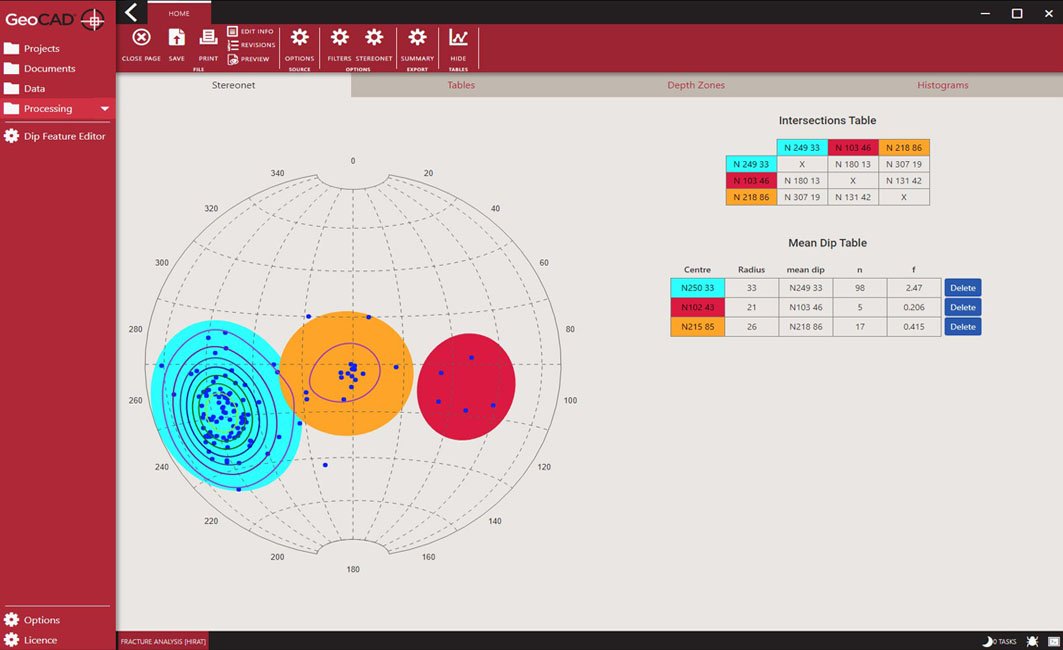This screenshot has width=1063, height=650.
Task: Minimize the GeoCAD window
Action: coord(985,14)
